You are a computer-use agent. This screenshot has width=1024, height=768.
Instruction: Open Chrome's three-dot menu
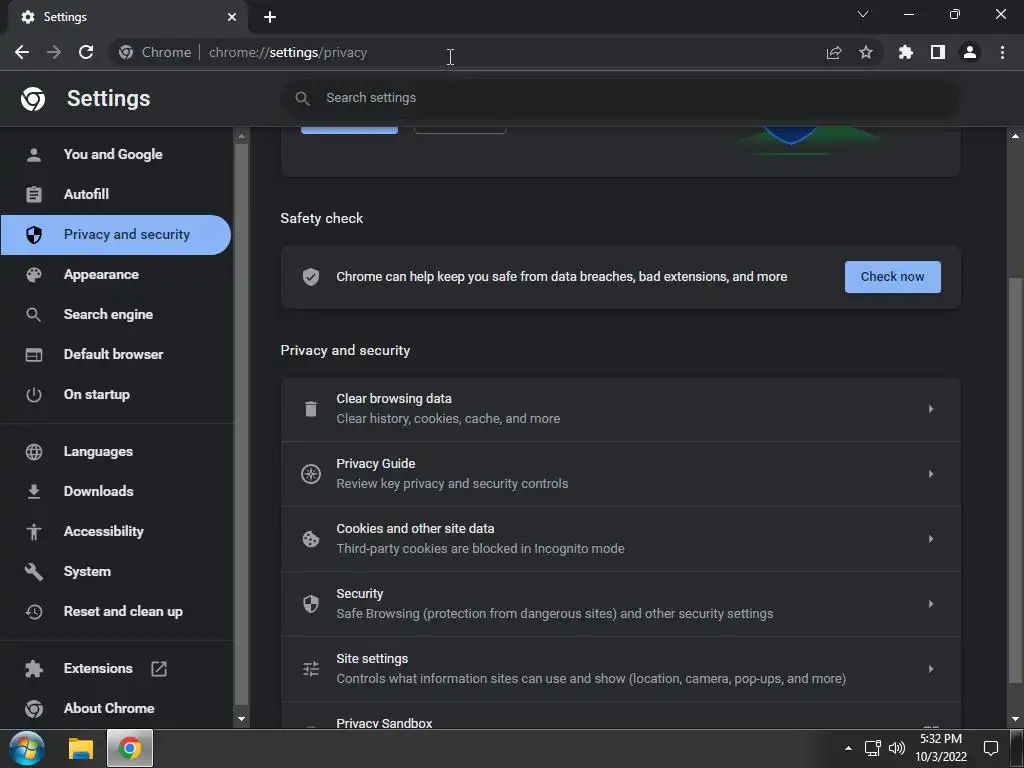(x=1002, y=52)
